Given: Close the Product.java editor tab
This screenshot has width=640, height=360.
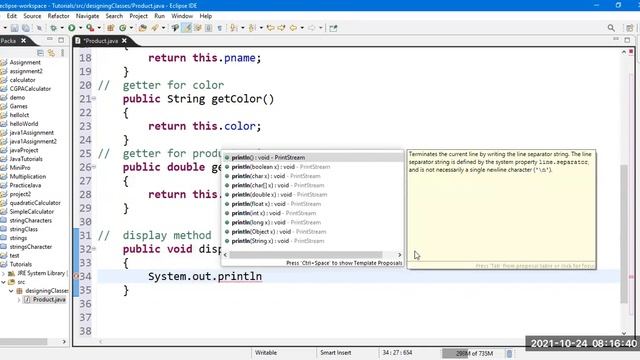Looking at the screenshot, I should click(x=124, y=41).
